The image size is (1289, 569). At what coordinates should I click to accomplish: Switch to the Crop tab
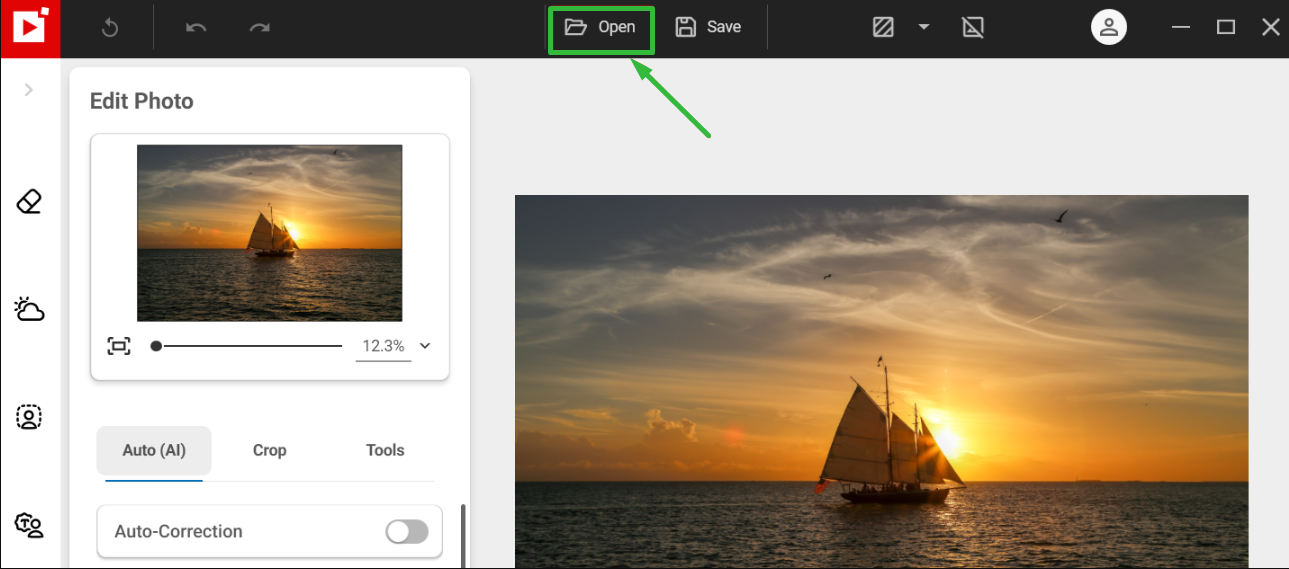click(269, 450)
